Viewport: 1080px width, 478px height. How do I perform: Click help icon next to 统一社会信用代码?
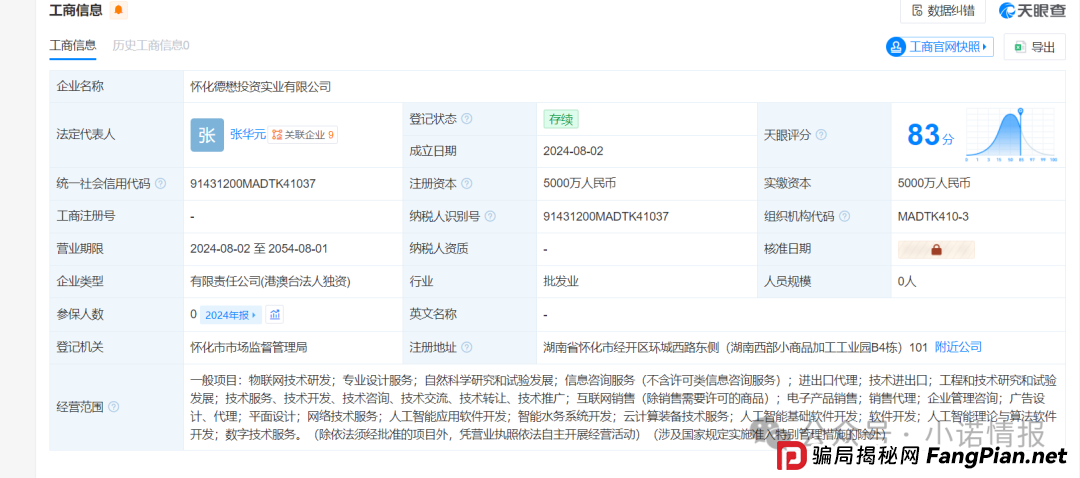point(160,184)
